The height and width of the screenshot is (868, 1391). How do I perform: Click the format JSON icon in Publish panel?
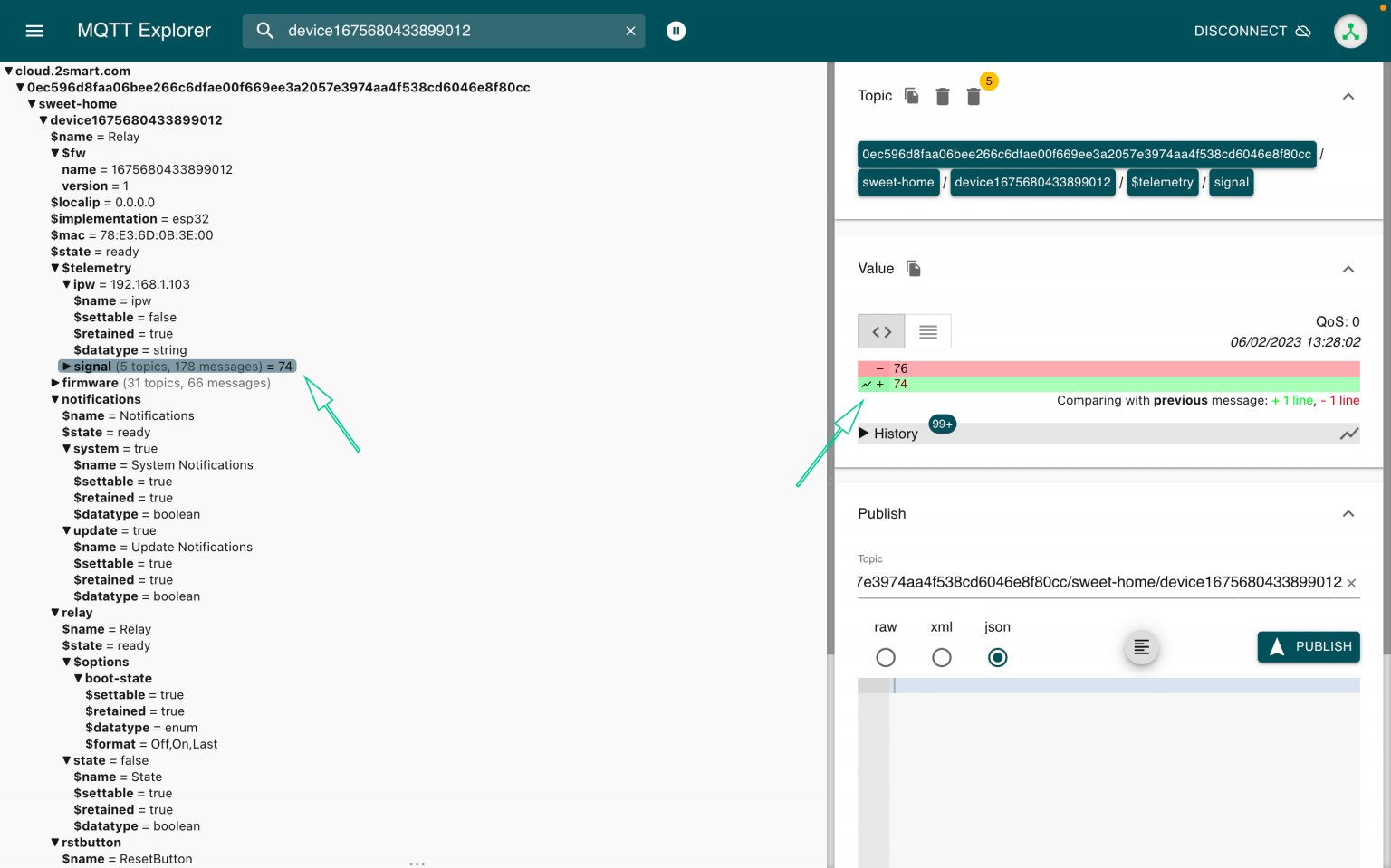tap(1141, 647)
